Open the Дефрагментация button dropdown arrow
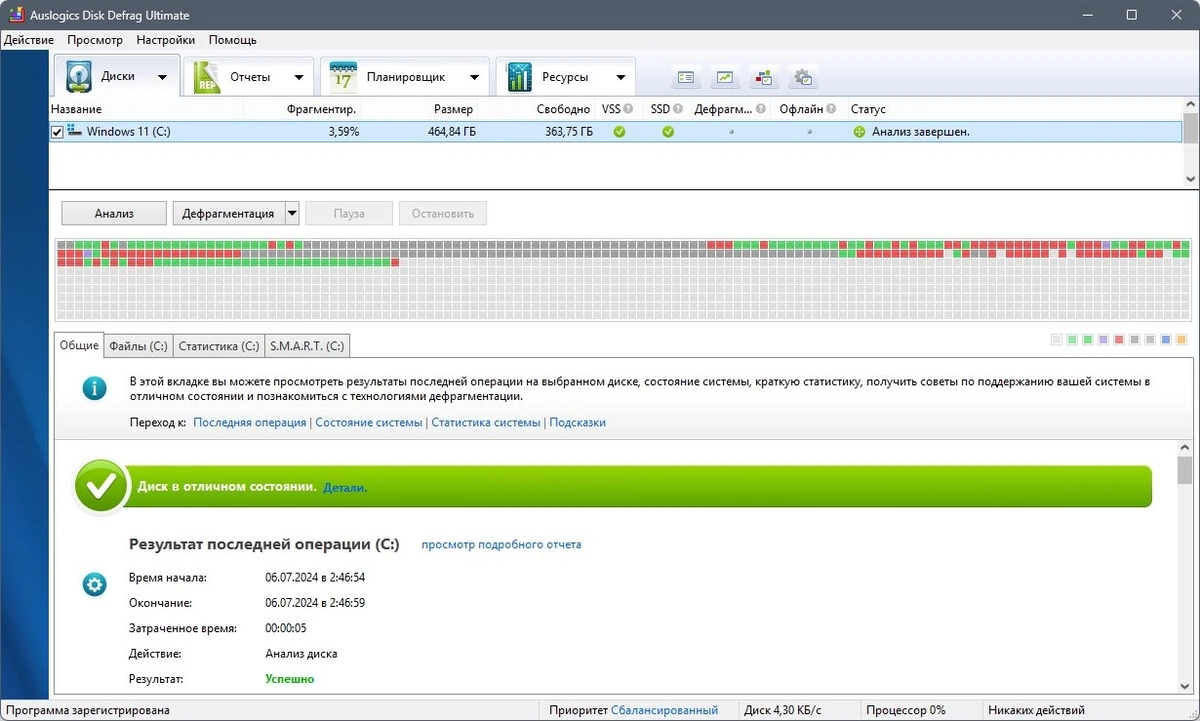This screenshot has width=1200, height=721. click(x=292, y=213)
